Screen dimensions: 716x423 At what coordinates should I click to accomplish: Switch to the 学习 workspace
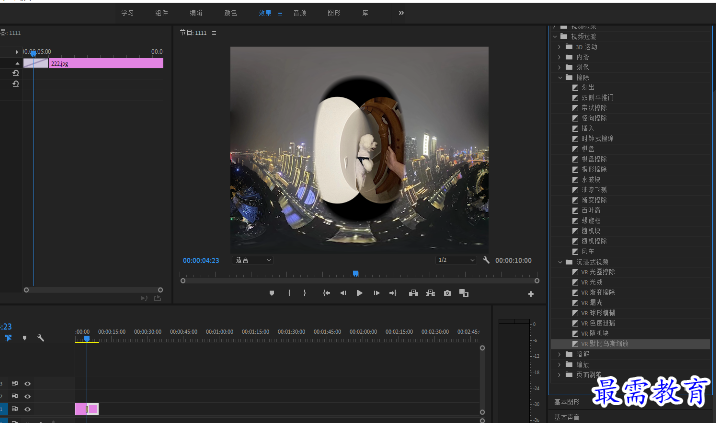127,13
